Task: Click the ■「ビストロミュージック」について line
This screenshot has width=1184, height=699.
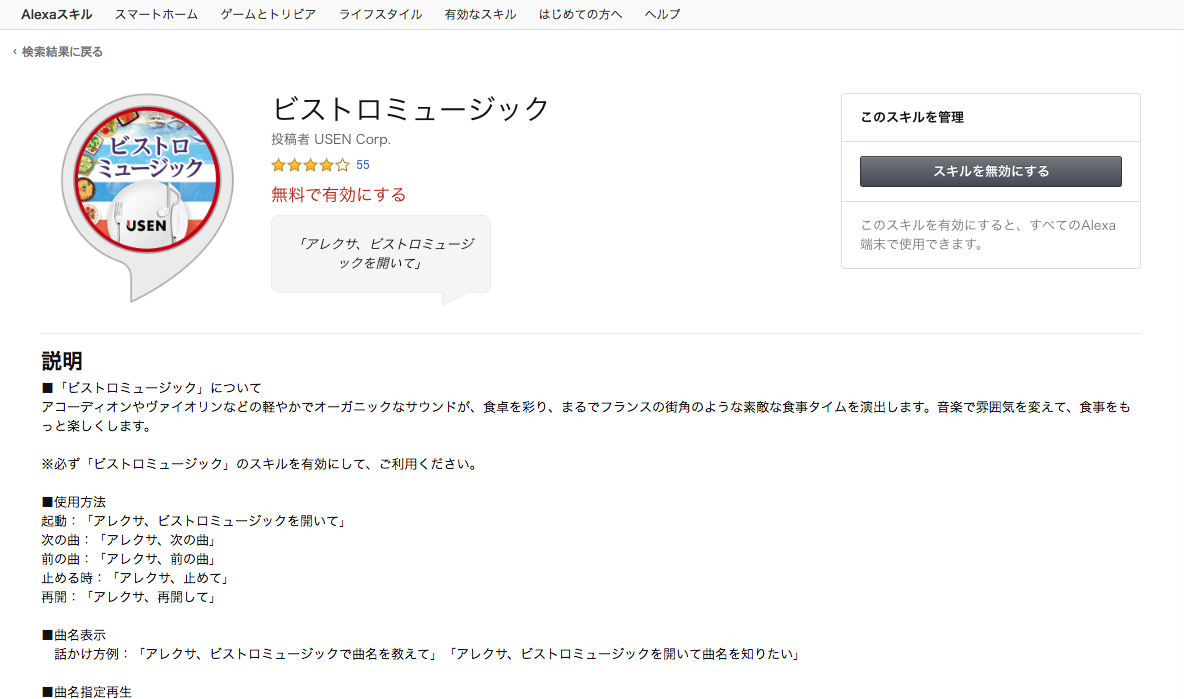Action: [x=152, y=388]
